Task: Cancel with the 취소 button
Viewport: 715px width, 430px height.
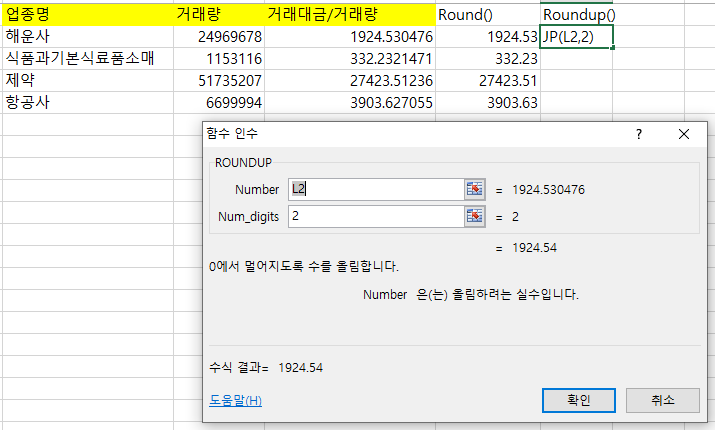Action: 663,400
